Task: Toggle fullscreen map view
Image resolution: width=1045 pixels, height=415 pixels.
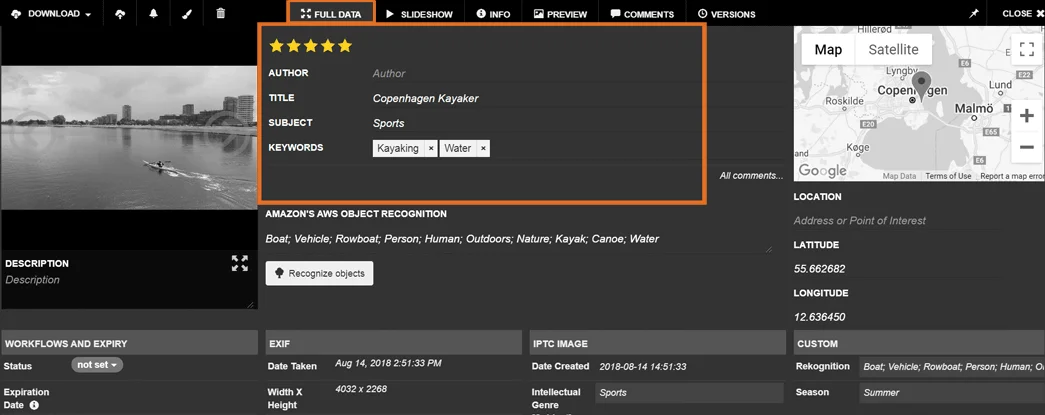Action: [1026, 49]
